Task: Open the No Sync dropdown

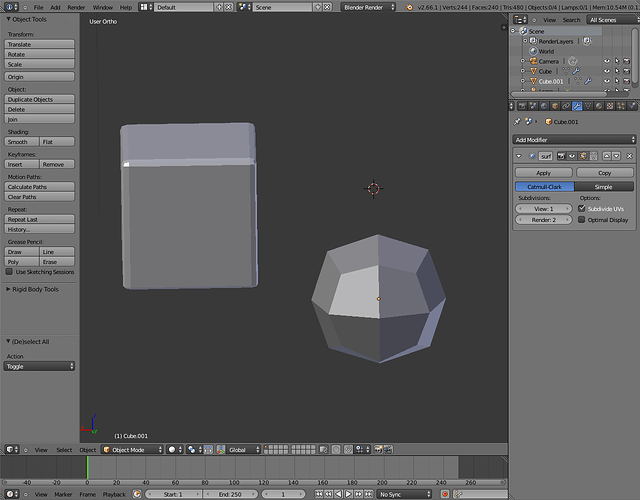Action: coord(404,494)
